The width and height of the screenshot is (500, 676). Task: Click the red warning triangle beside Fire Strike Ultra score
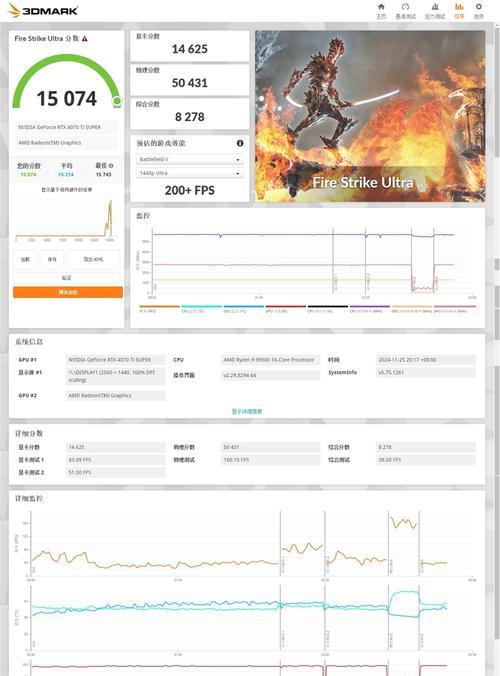[85, 38]
